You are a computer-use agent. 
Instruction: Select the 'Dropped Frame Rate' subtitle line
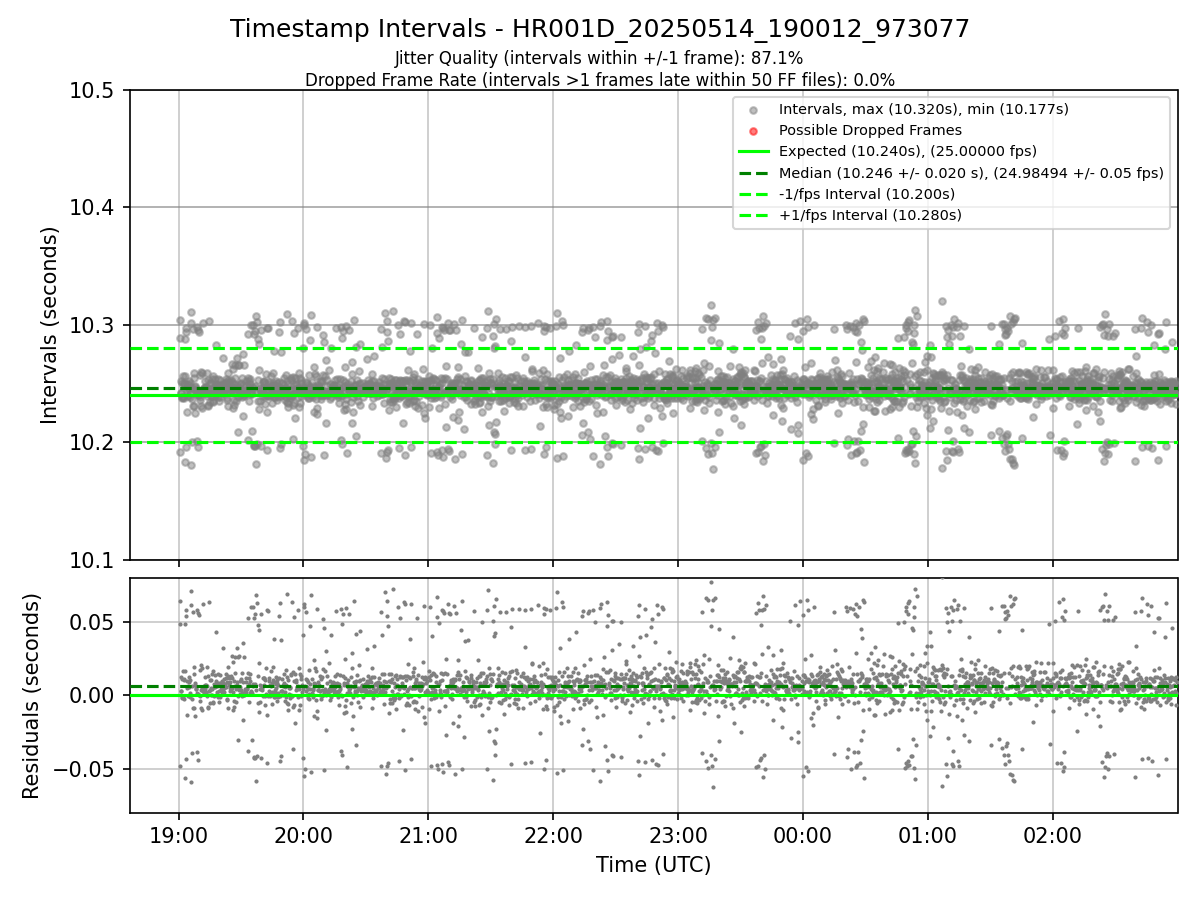600,80
